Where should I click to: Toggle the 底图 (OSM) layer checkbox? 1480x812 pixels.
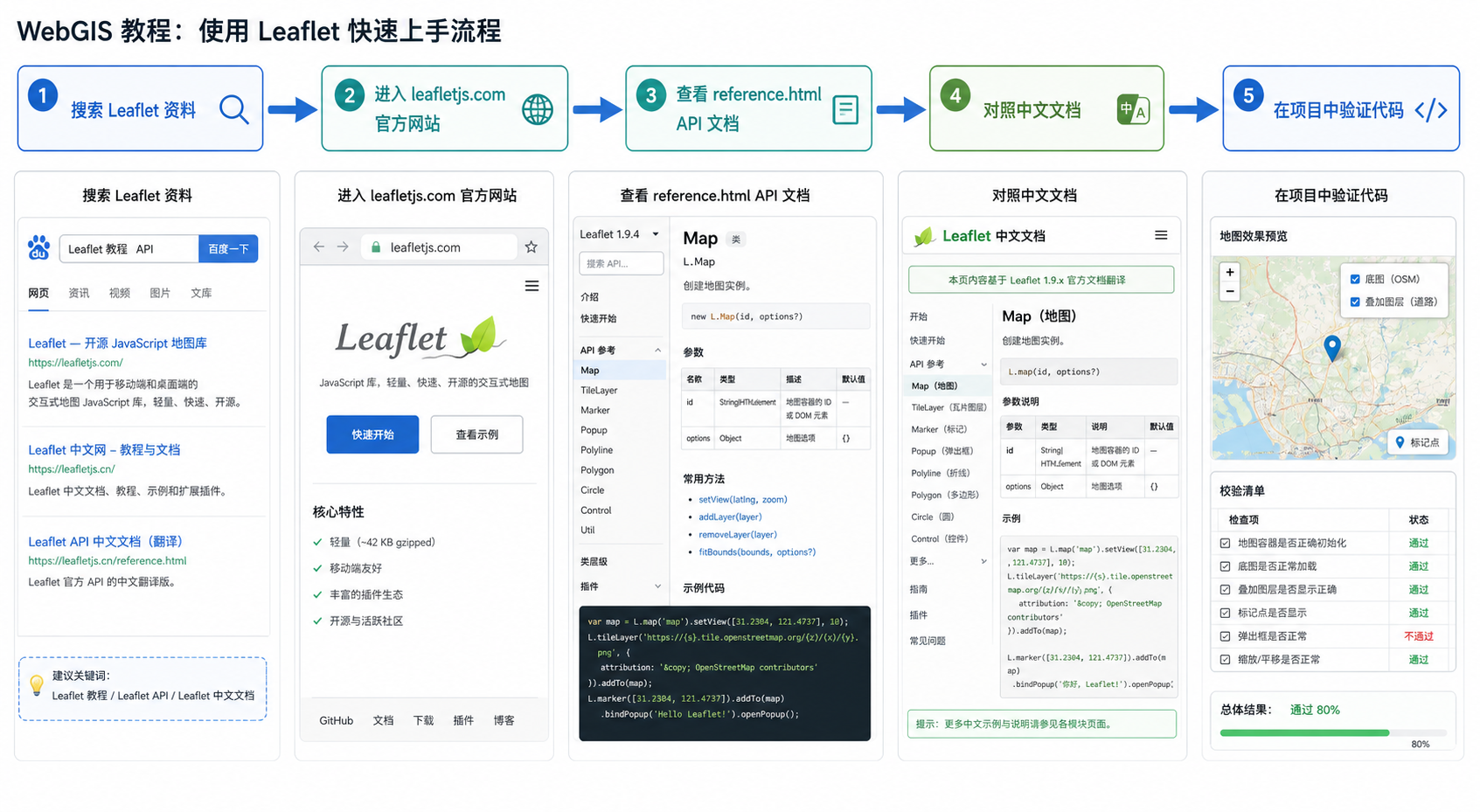tap(1355, 280)
